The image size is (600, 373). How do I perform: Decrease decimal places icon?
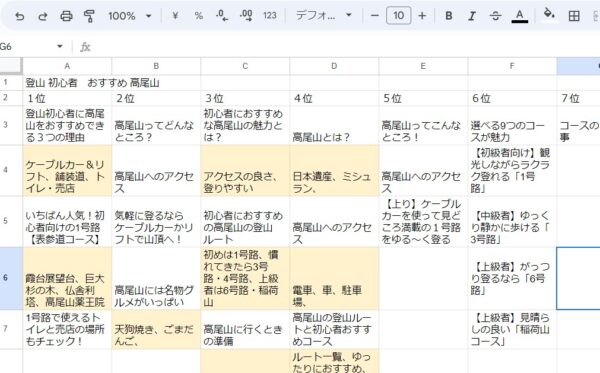click(222, 16)
